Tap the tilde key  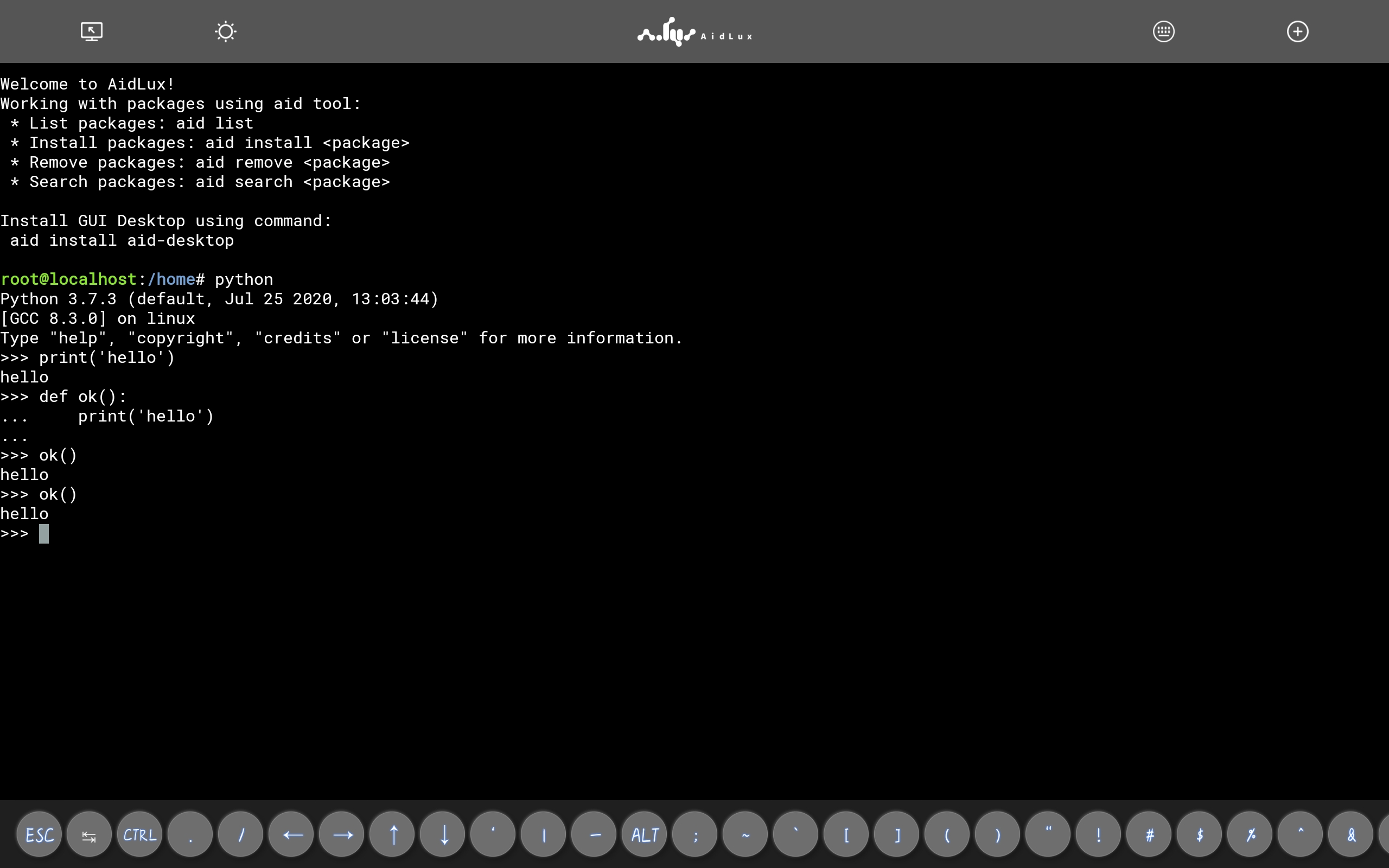745,834
